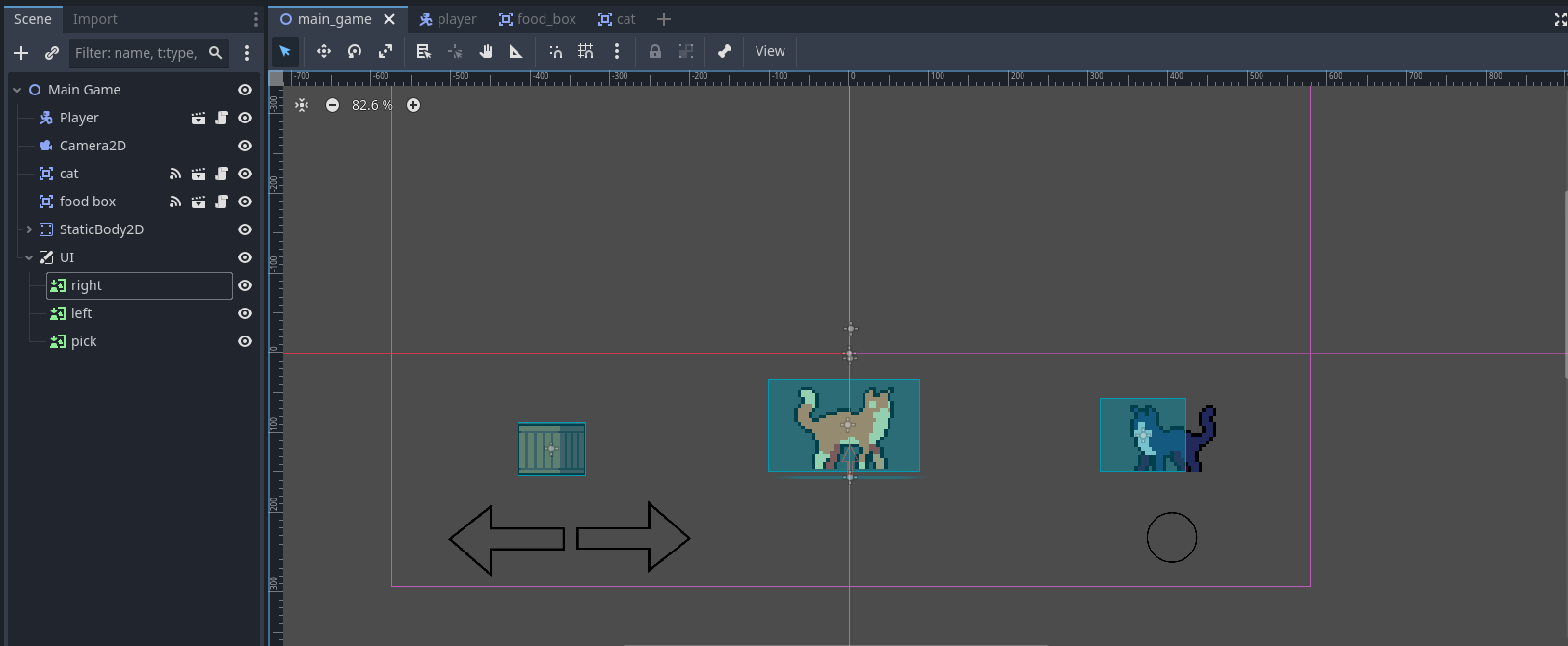Select the Move mode tool

point(324,52)
